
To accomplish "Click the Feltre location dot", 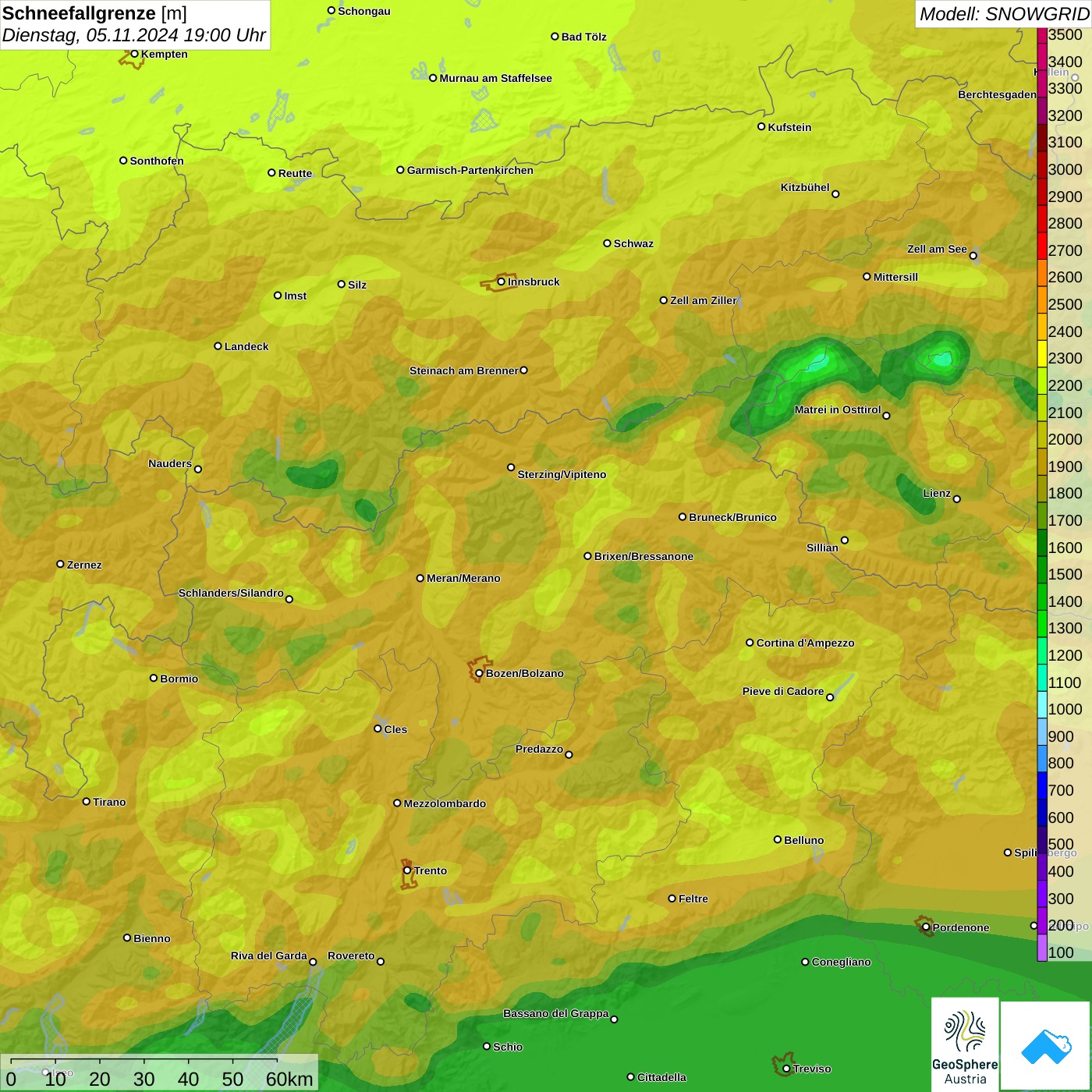I will click(672, 899).
